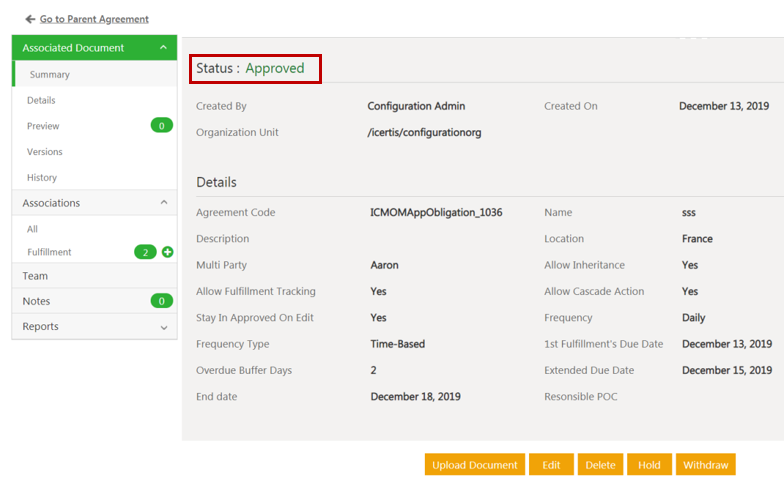Click the back arrow icon beside Go to Parent Agreement

[30, 19]
